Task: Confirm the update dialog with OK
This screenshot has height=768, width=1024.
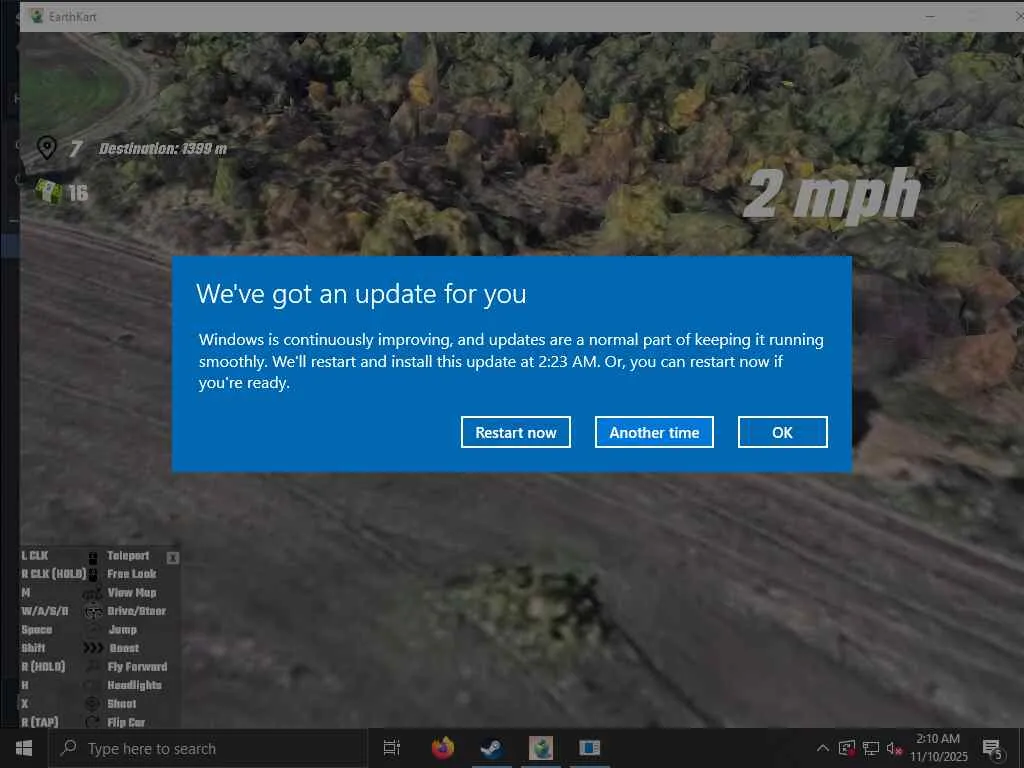Action: pos(782,432)
